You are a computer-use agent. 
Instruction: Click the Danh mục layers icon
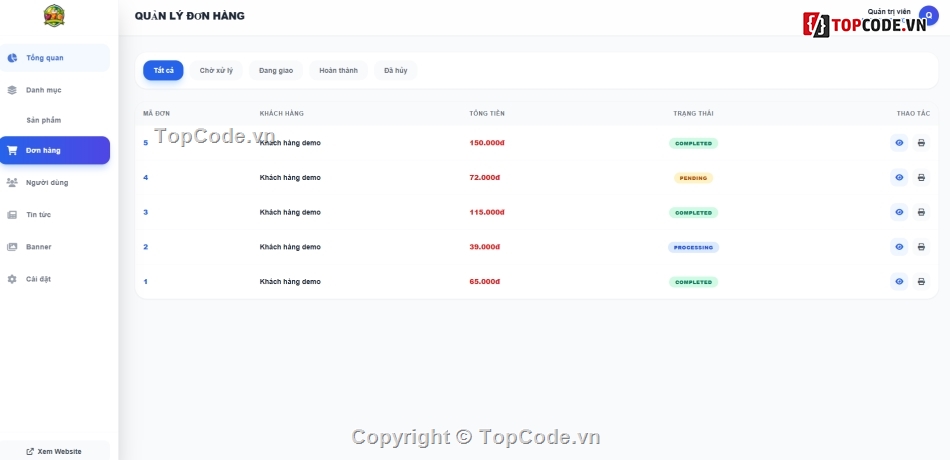tap(12, 90)
